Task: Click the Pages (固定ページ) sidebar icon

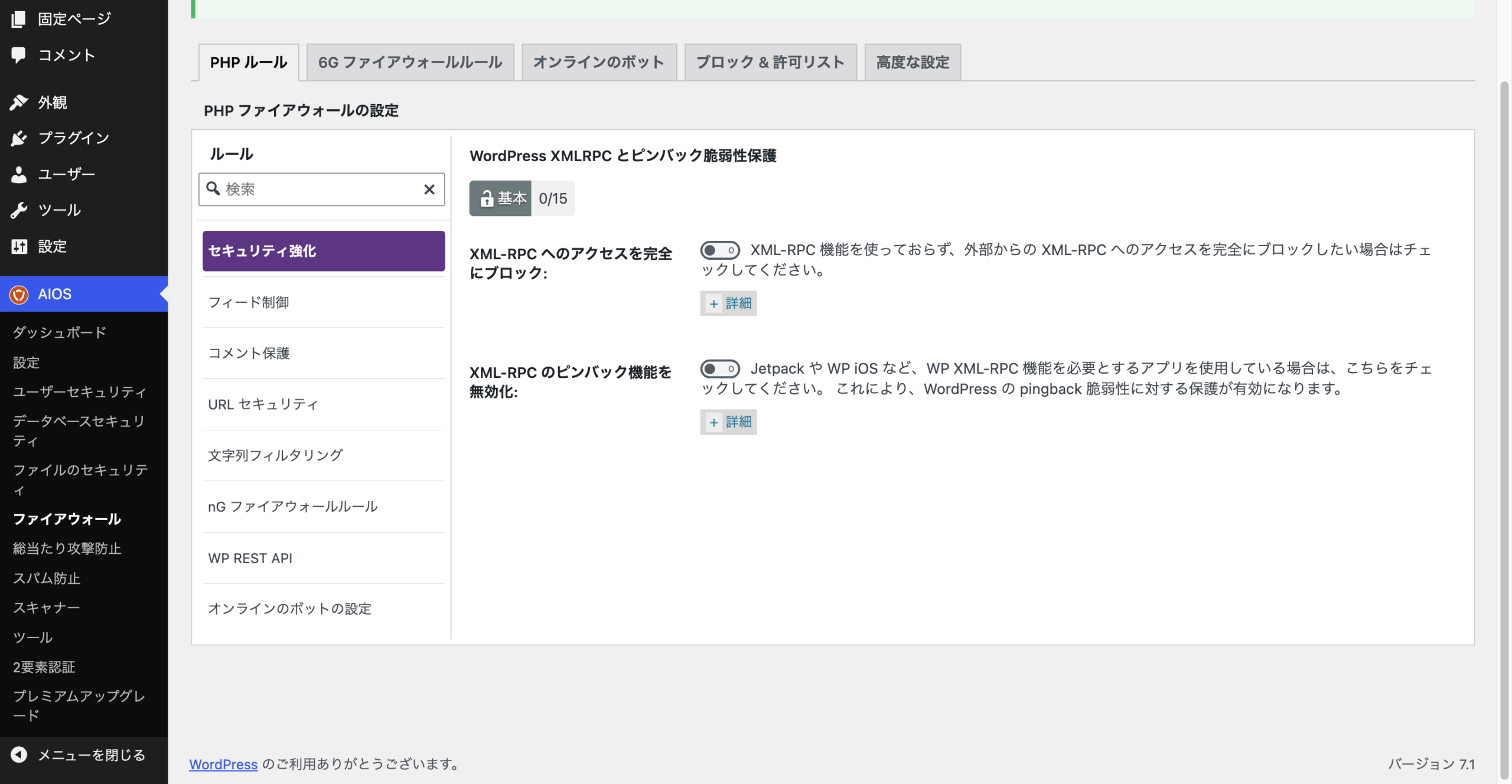Action: 18,19
